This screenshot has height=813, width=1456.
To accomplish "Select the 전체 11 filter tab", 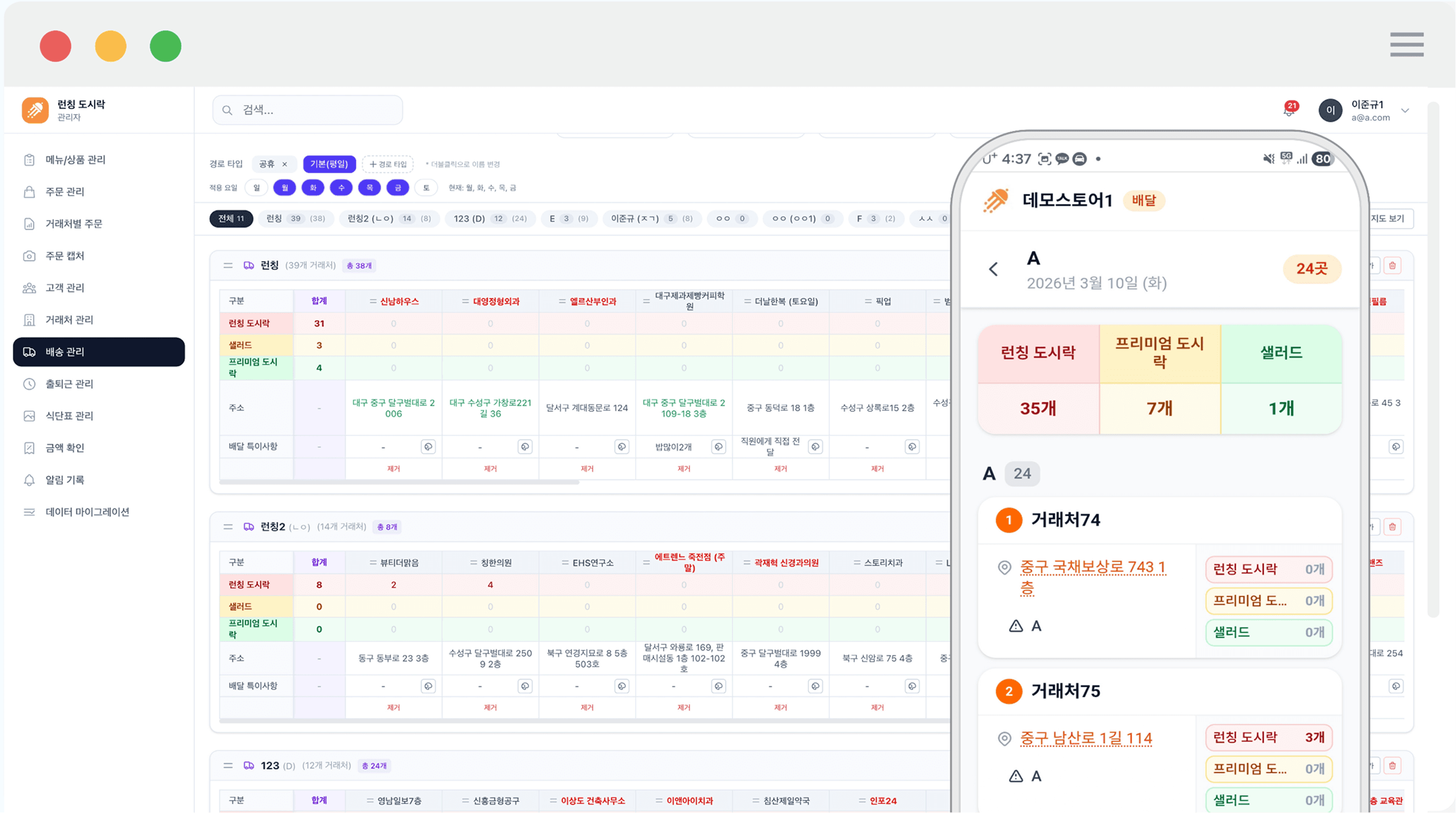I will 231,219.
